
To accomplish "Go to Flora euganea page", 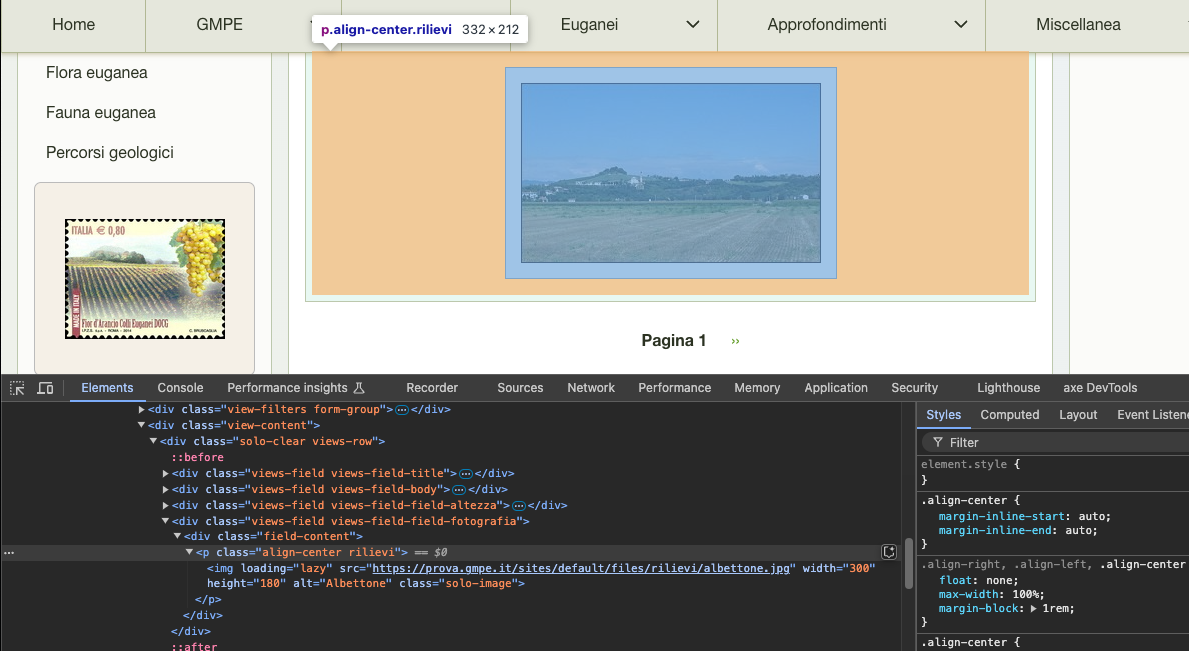I will (97, 73).
